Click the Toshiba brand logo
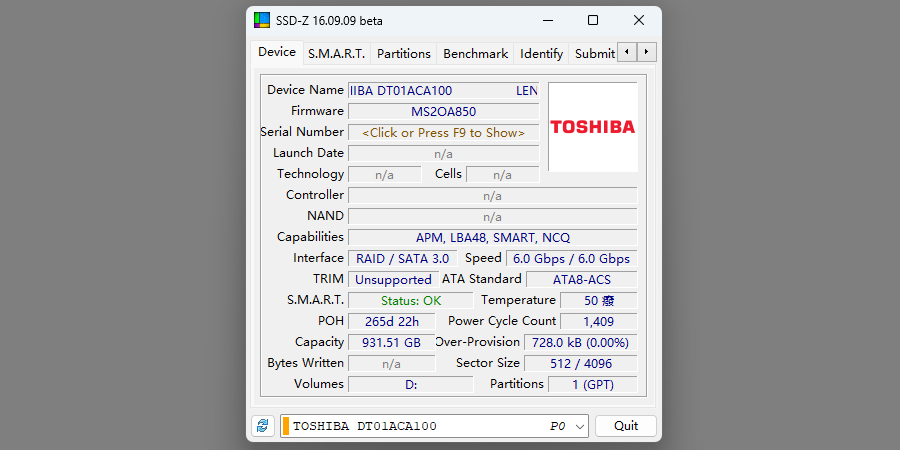Image resolution: width=900 pixels, height=450 pixels. [x=592, y=127]
